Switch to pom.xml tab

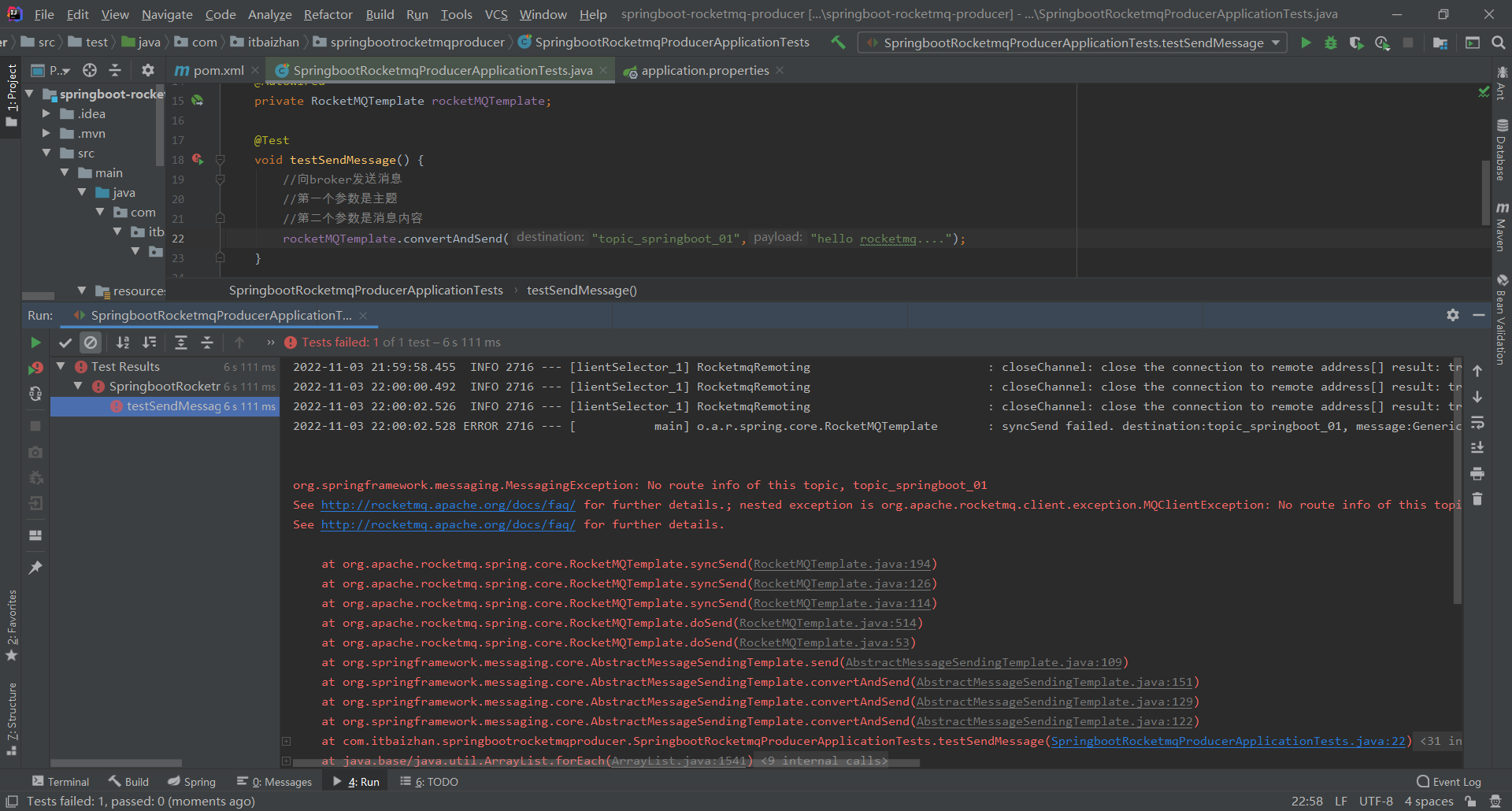[210, 70]
